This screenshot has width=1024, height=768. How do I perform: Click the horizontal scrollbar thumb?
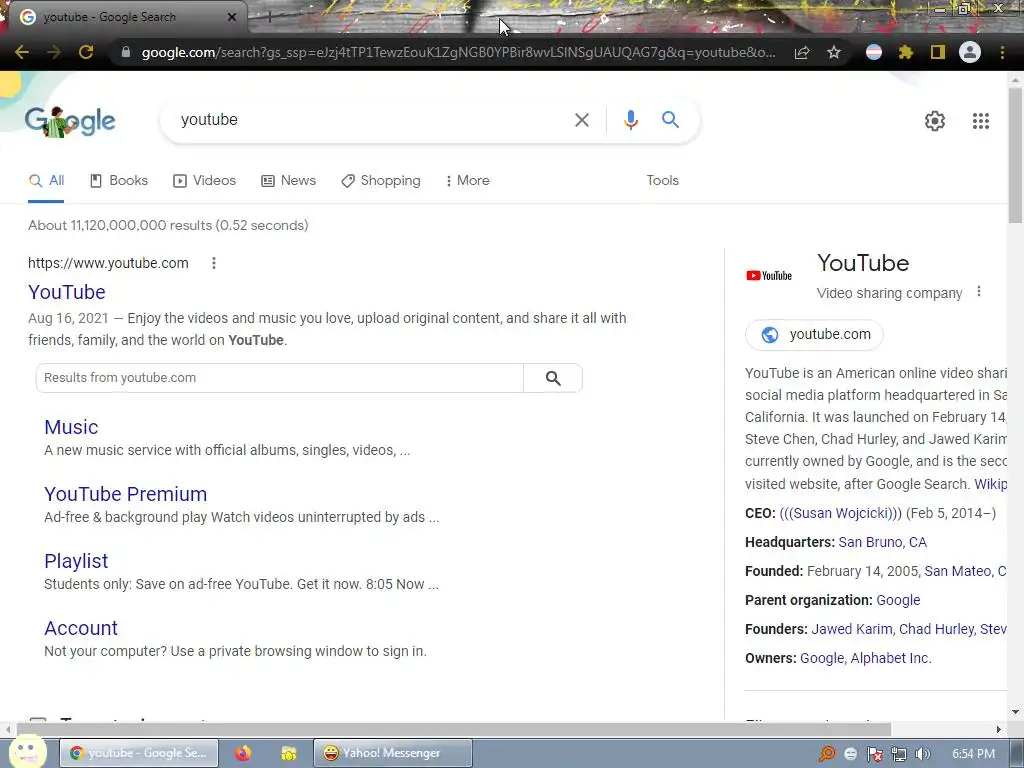453,729
